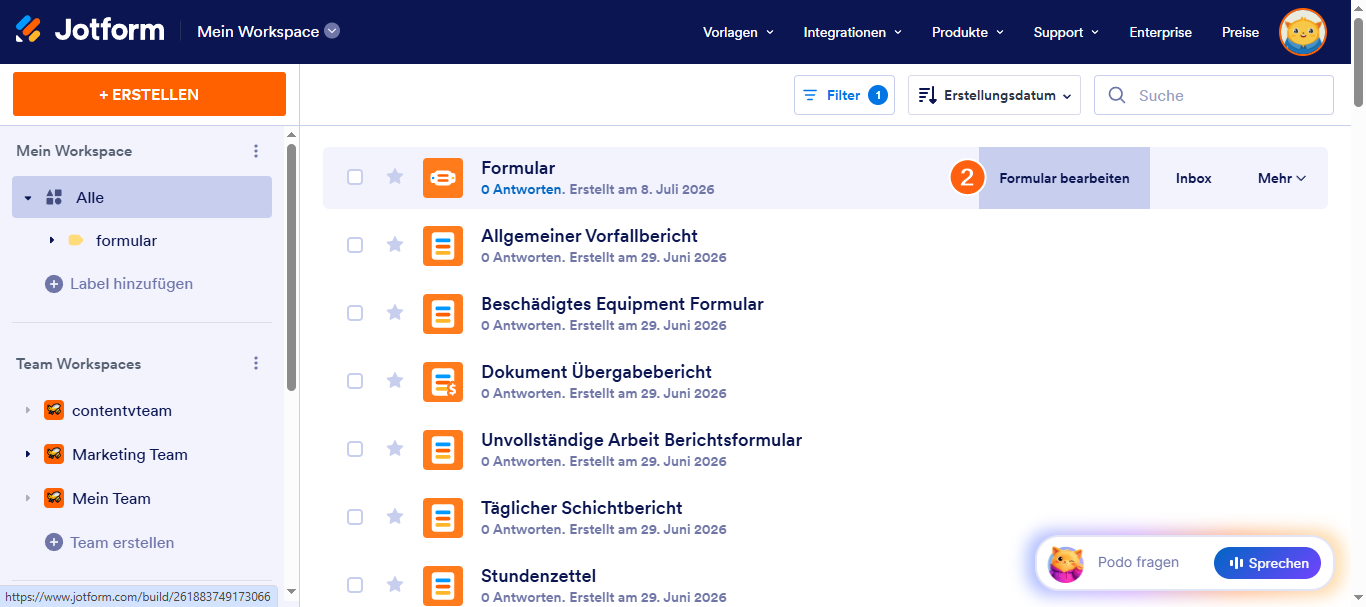Click the Mein Team workspace icon

click(x=54, y=498)
